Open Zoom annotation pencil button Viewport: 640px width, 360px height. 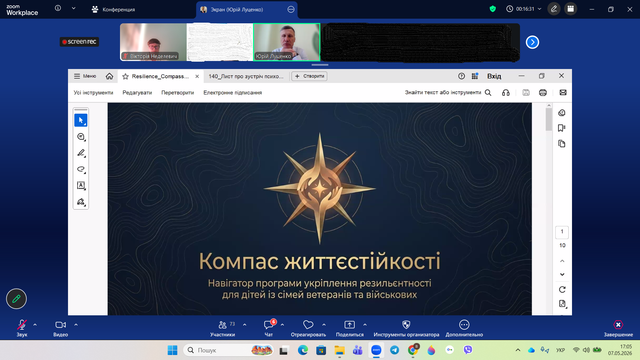pos(16,299)
